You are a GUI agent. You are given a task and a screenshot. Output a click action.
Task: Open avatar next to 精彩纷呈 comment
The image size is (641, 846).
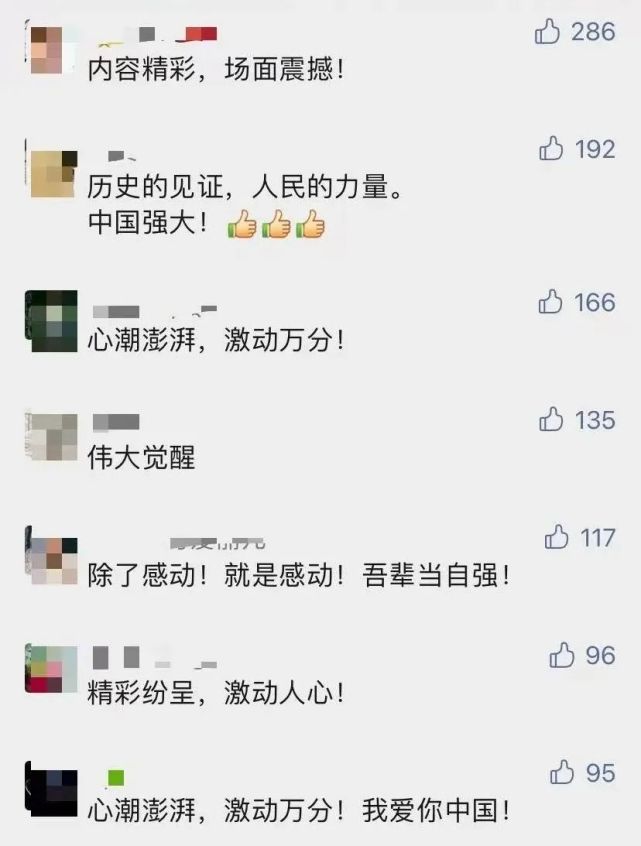pyautogui.click(x=51, y=670)
